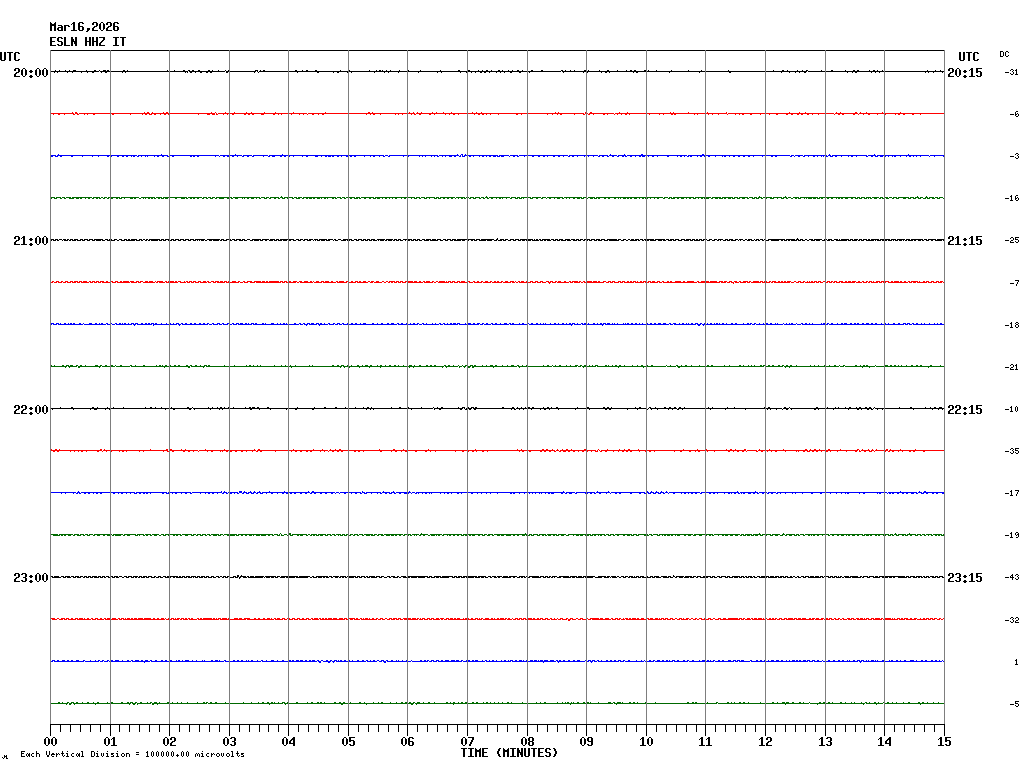Viewport: 1024px width, 768px height.
Task: Click the ESLN HHZ IT station label
Action: pos(88,42)
